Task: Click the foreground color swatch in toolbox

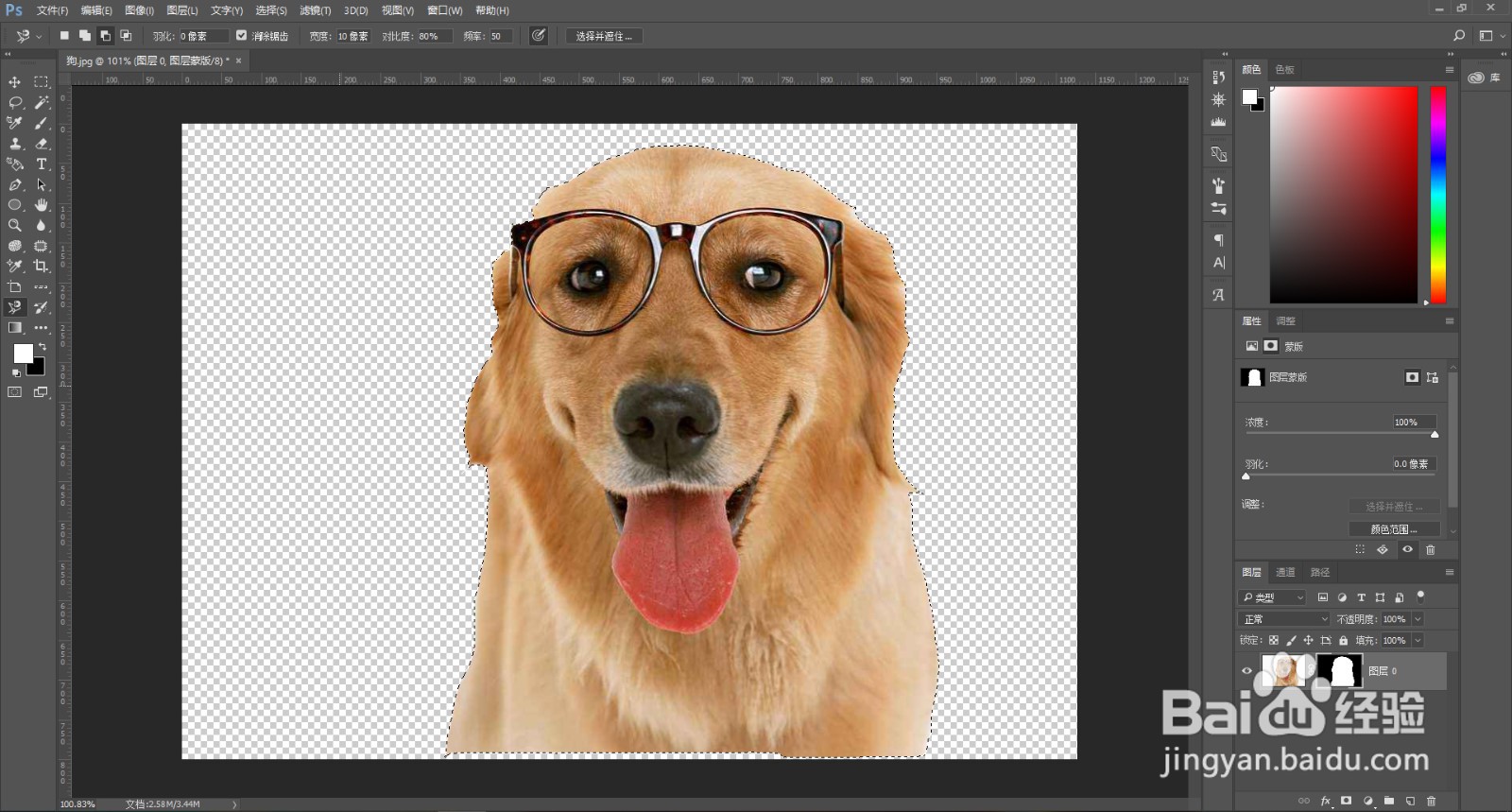Action: tap(23, 353)
